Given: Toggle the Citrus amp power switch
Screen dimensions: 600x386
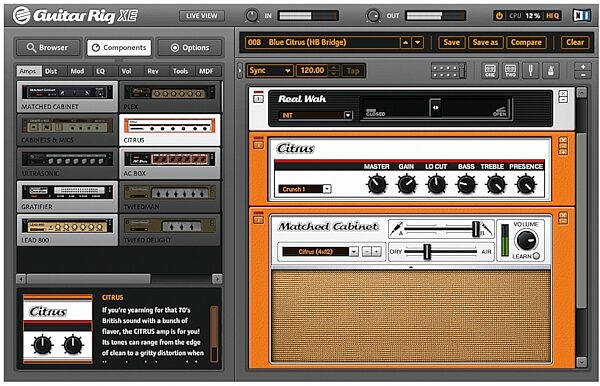Looking at the screenshot, I should (x=259, y=145).
